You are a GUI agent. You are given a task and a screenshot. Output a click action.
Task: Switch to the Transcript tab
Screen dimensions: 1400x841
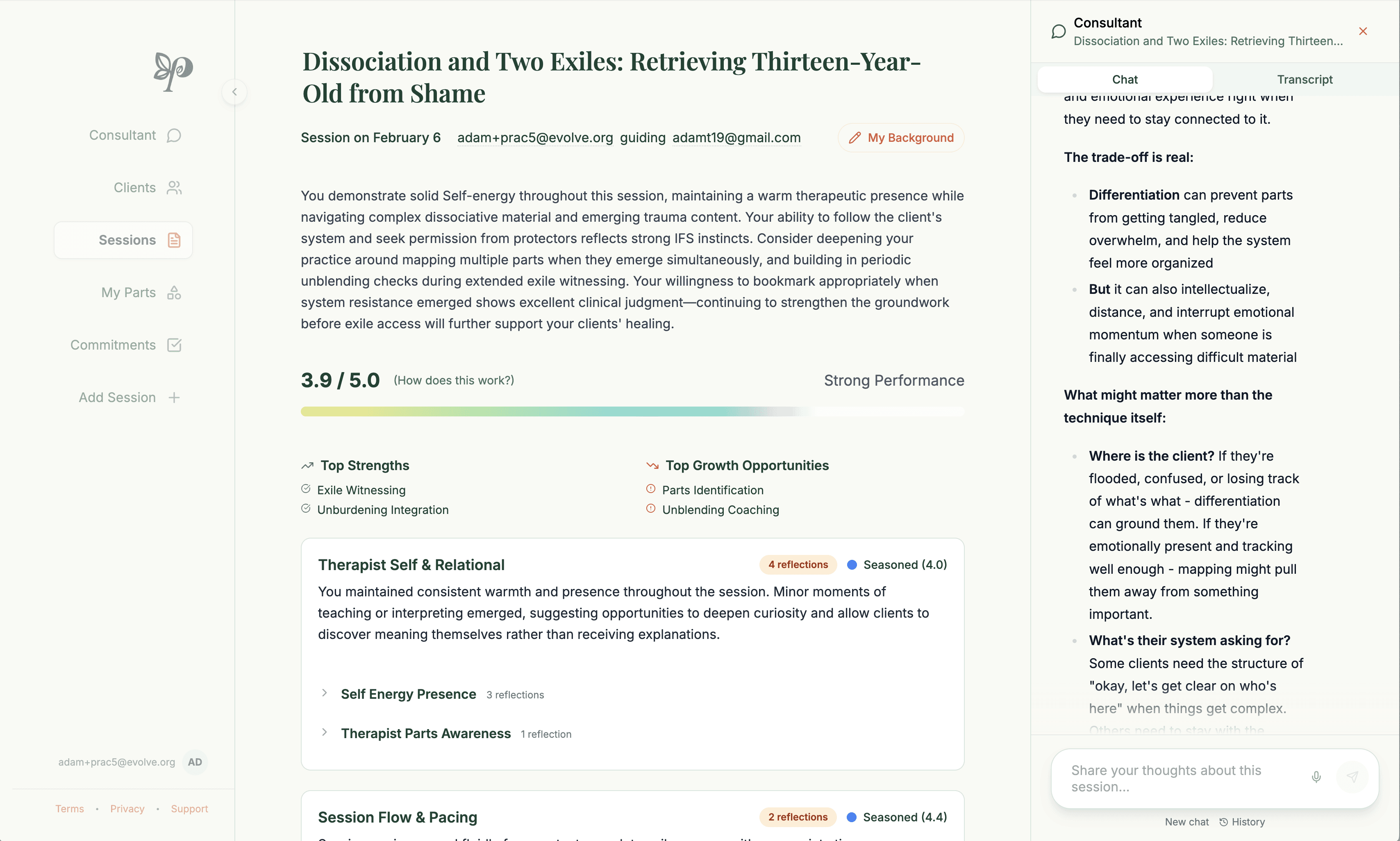pyautogui.click(x=1305, y=80)
